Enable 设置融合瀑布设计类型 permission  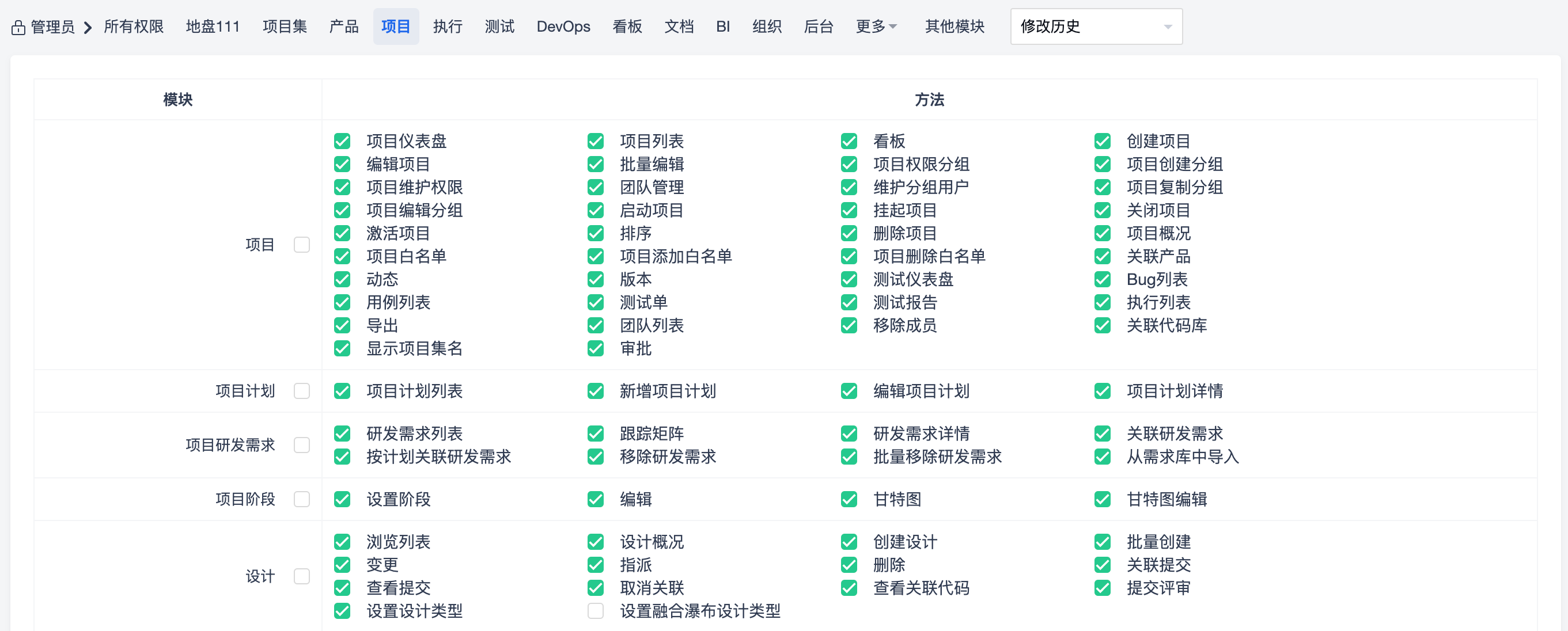click(x=595, y=610)
